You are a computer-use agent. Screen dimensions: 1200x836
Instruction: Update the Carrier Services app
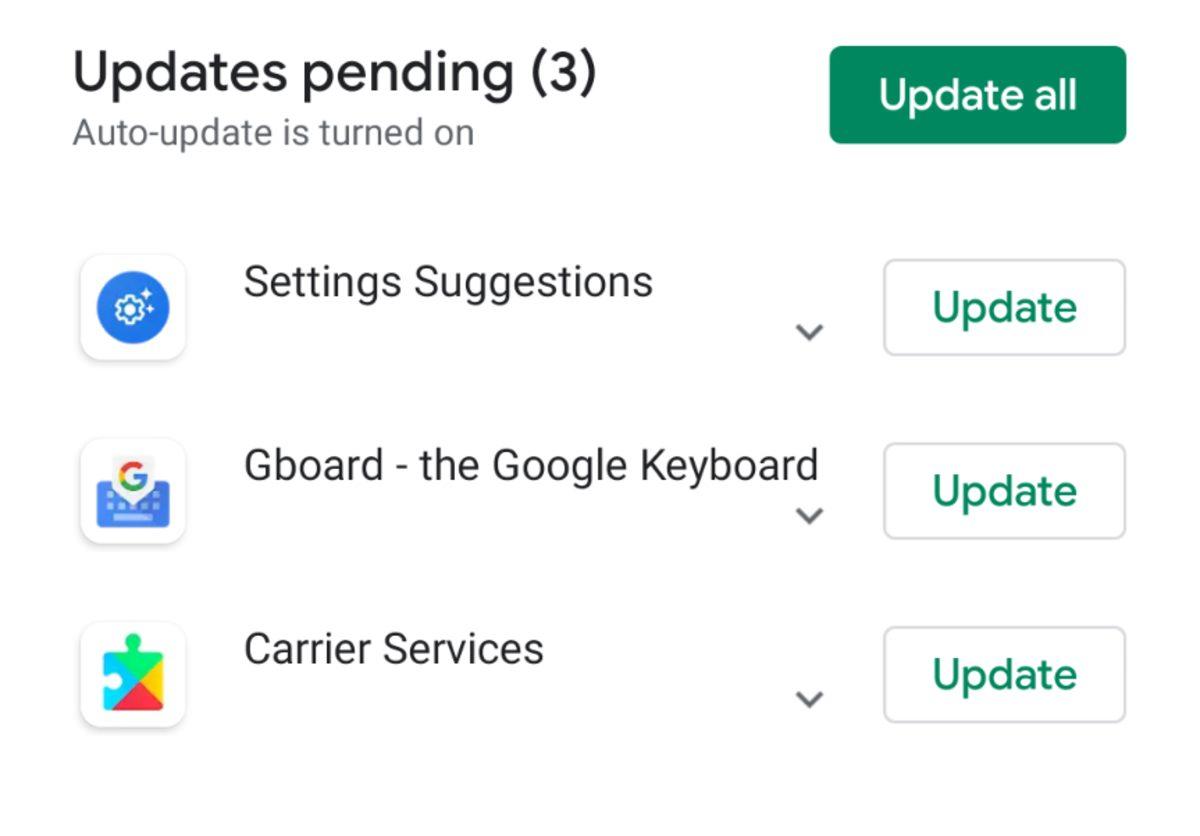pos(1003,674)
